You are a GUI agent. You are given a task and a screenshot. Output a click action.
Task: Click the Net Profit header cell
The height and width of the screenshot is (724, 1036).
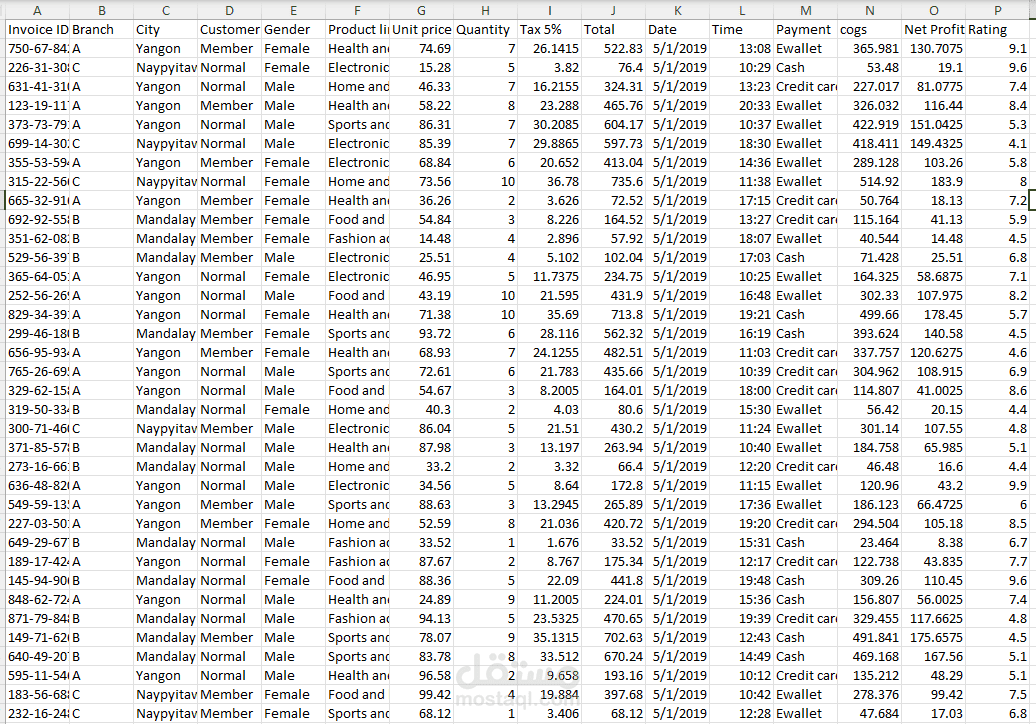click(x=934, y=30)
